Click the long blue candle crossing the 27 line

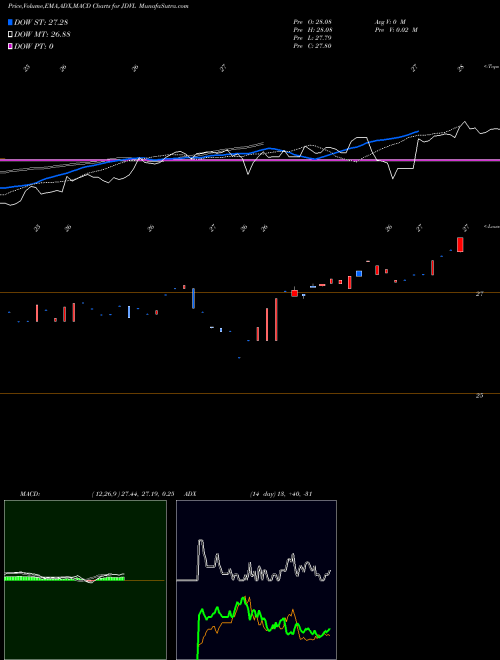(x=193, y=298)
